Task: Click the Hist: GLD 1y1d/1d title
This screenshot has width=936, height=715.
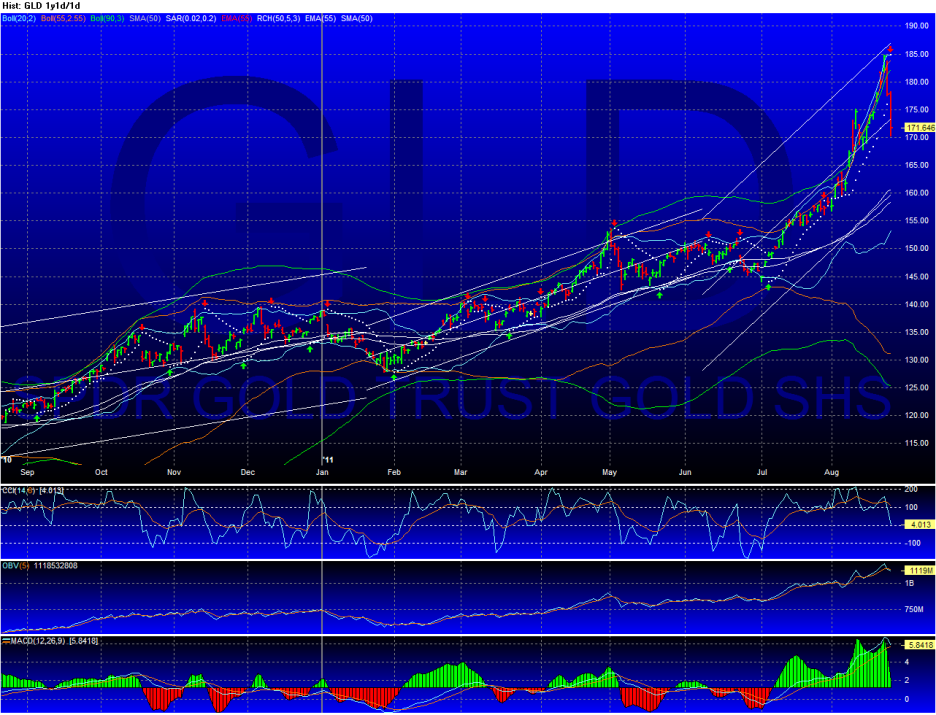Action: [41, 5]
